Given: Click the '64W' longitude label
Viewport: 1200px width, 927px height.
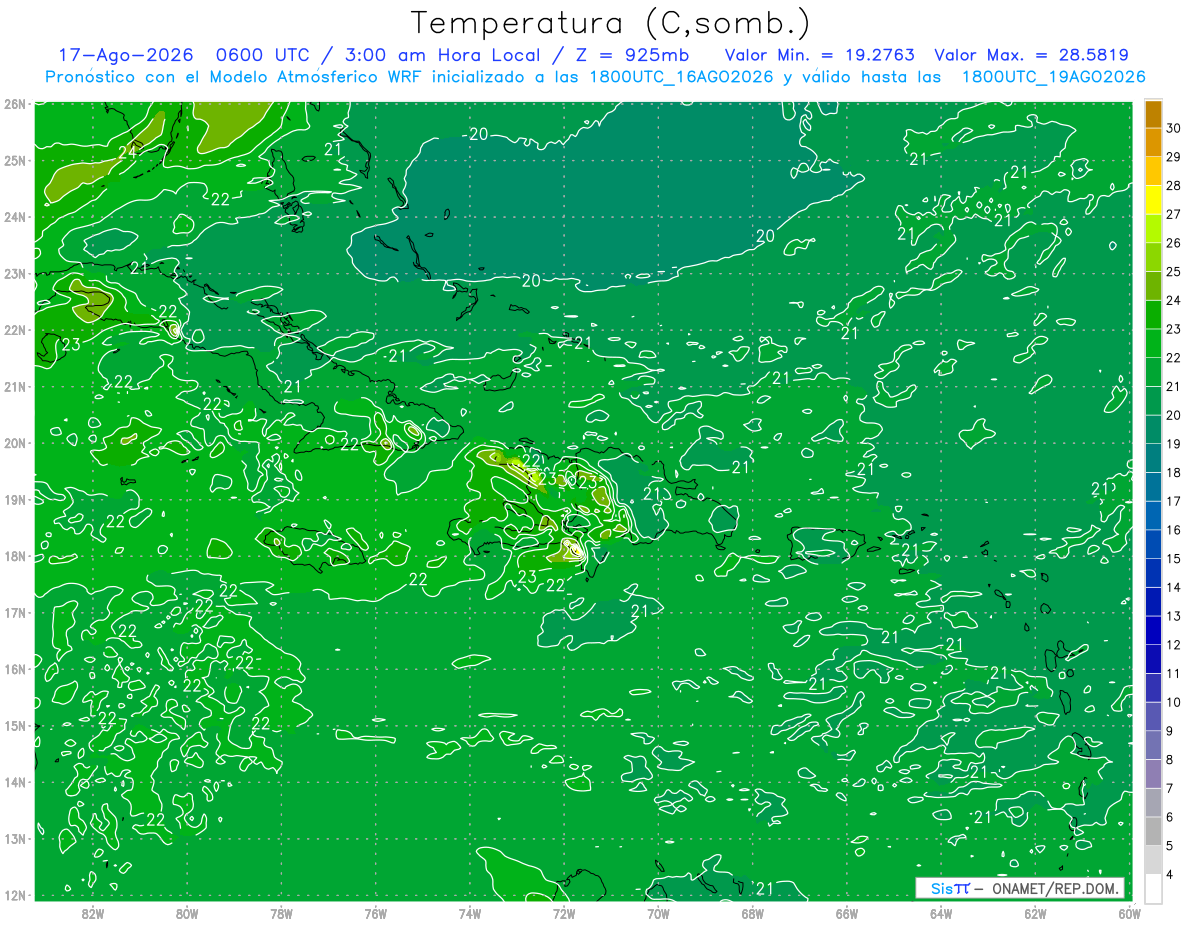Looking at the screenshot, I should click(x=941, y=913).
